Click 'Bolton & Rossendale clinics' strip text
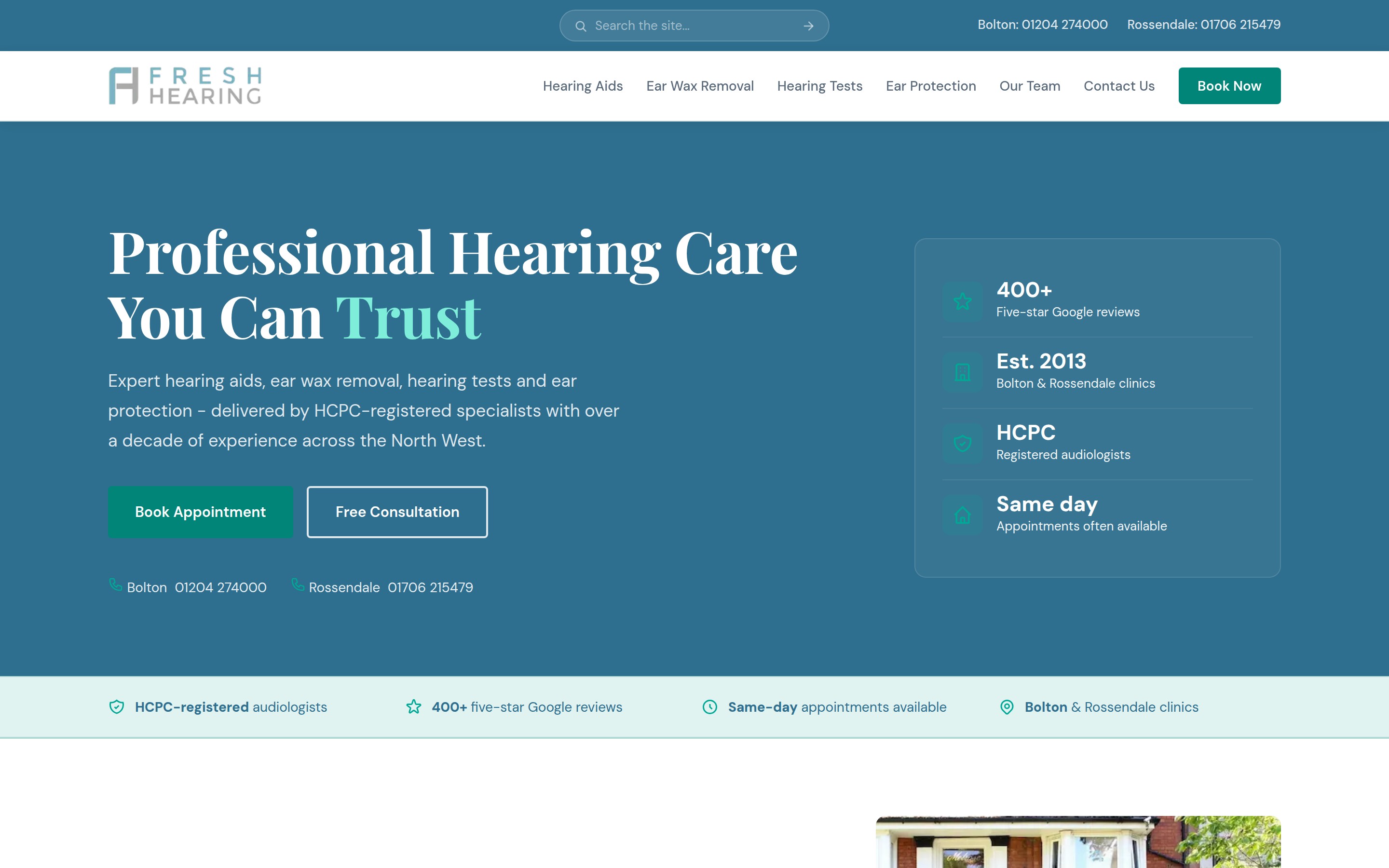The height and width of the screenshot is (868, 1389). click(1111, 706)
